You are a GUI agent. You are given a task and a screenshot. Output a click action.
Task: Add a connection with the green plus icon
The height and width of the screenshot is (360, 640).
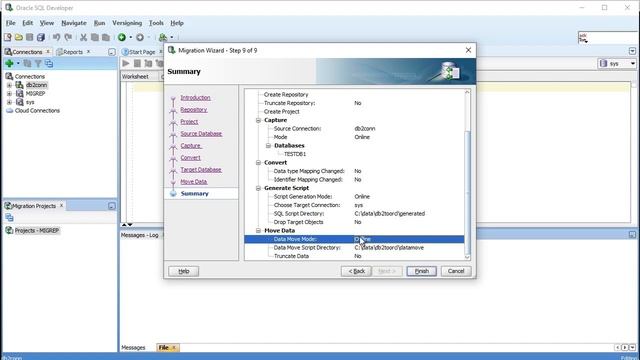9,63
